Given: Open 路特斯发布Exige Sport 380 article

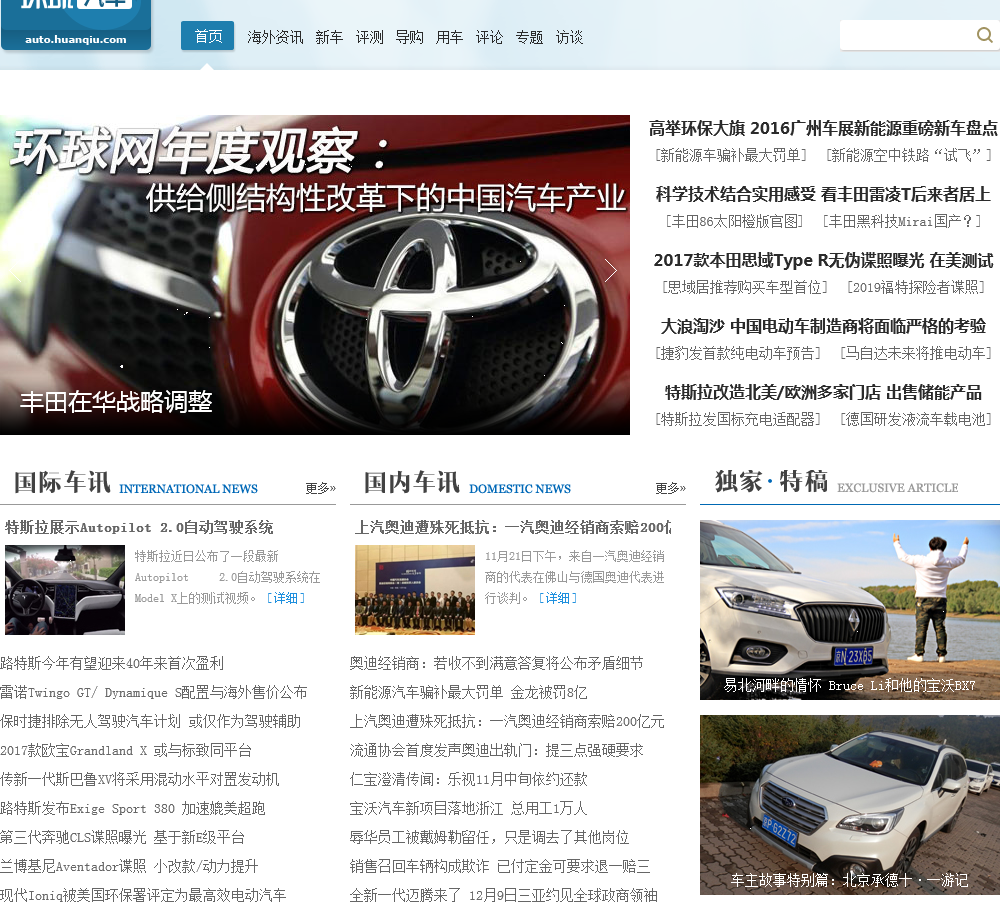Looking at the screenshot, I should pyautogui.click(x=133, y=808).
